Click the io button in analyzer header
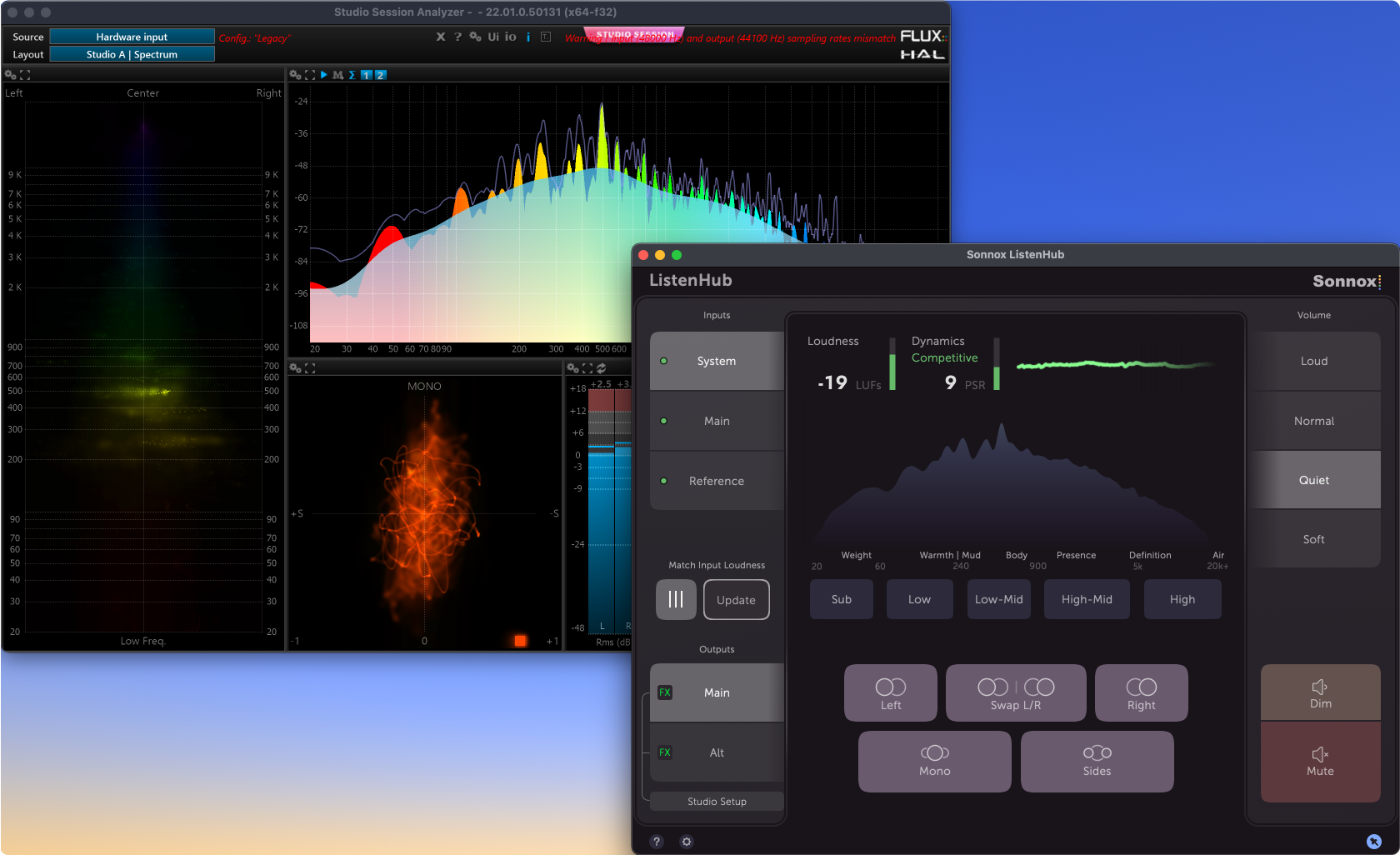The height and width of the screenshot is (855, 1400). tap(510, 37)
